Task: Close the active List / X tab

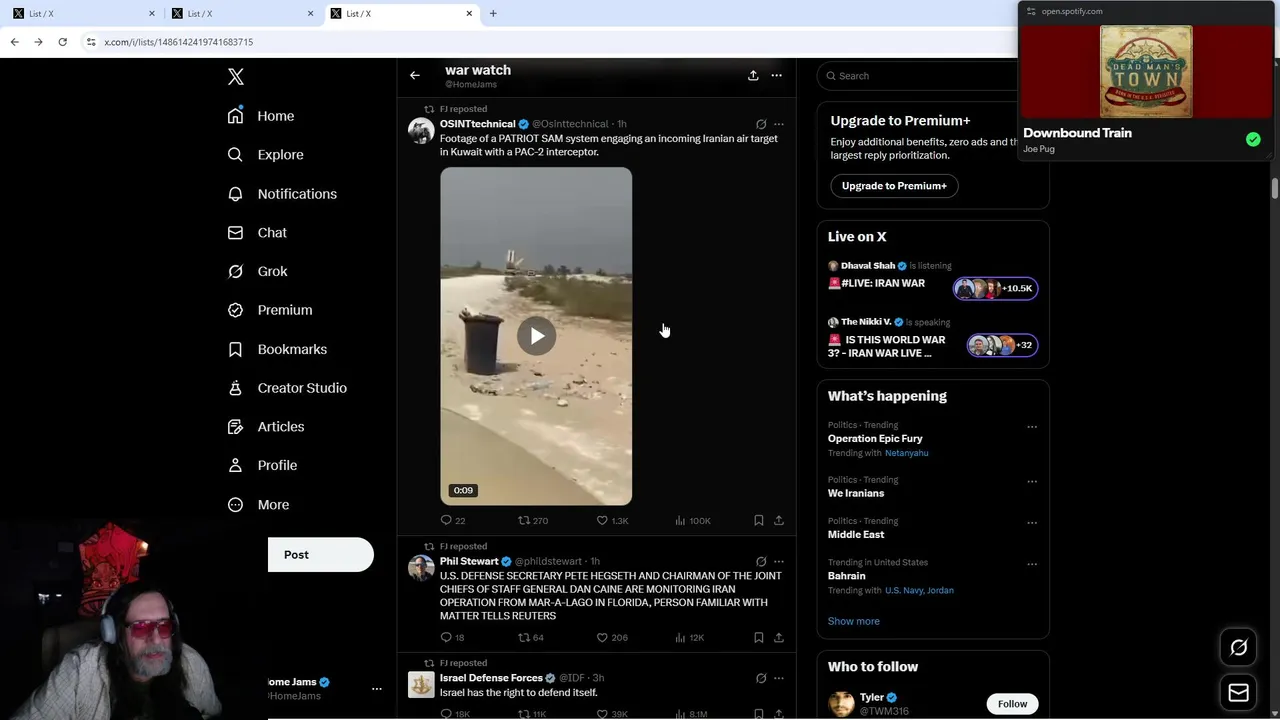Action: [x=469, y=14]
